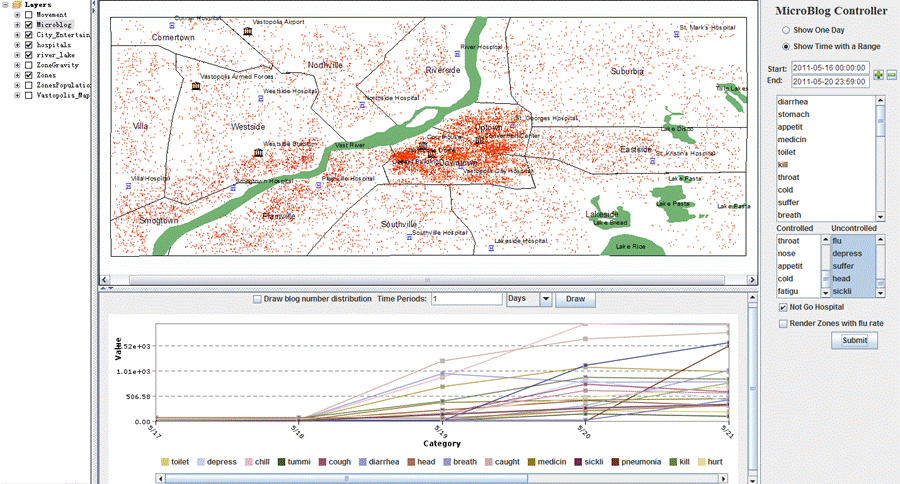900x484 pixels.
Task: Select 'medicin' in the keyword list
Action: [826, 140]
